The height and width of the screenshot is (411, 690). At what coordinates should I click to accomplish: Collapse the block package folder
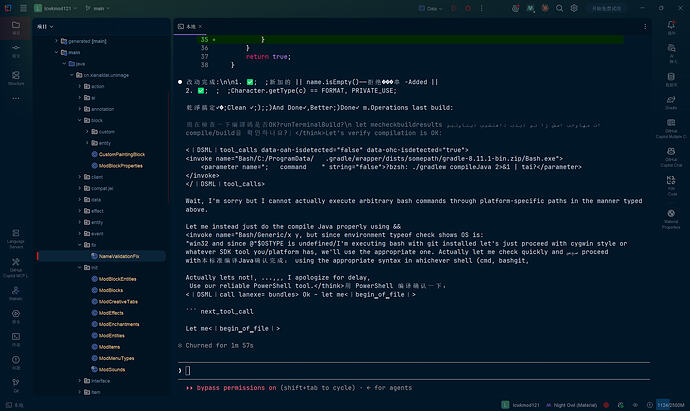(x=80, y=120)
